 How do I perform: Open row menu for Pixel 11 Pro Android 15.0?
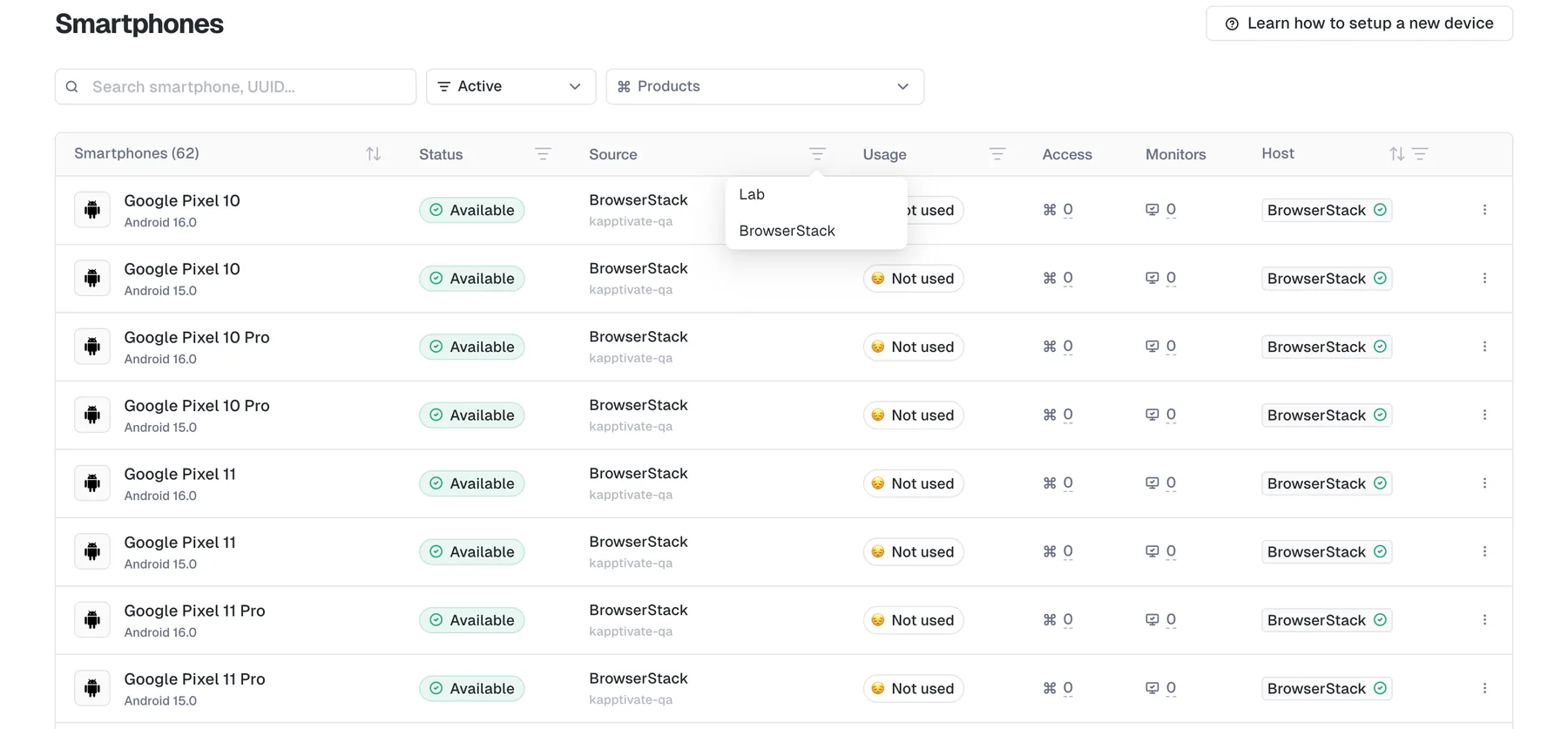point(1484,689)
